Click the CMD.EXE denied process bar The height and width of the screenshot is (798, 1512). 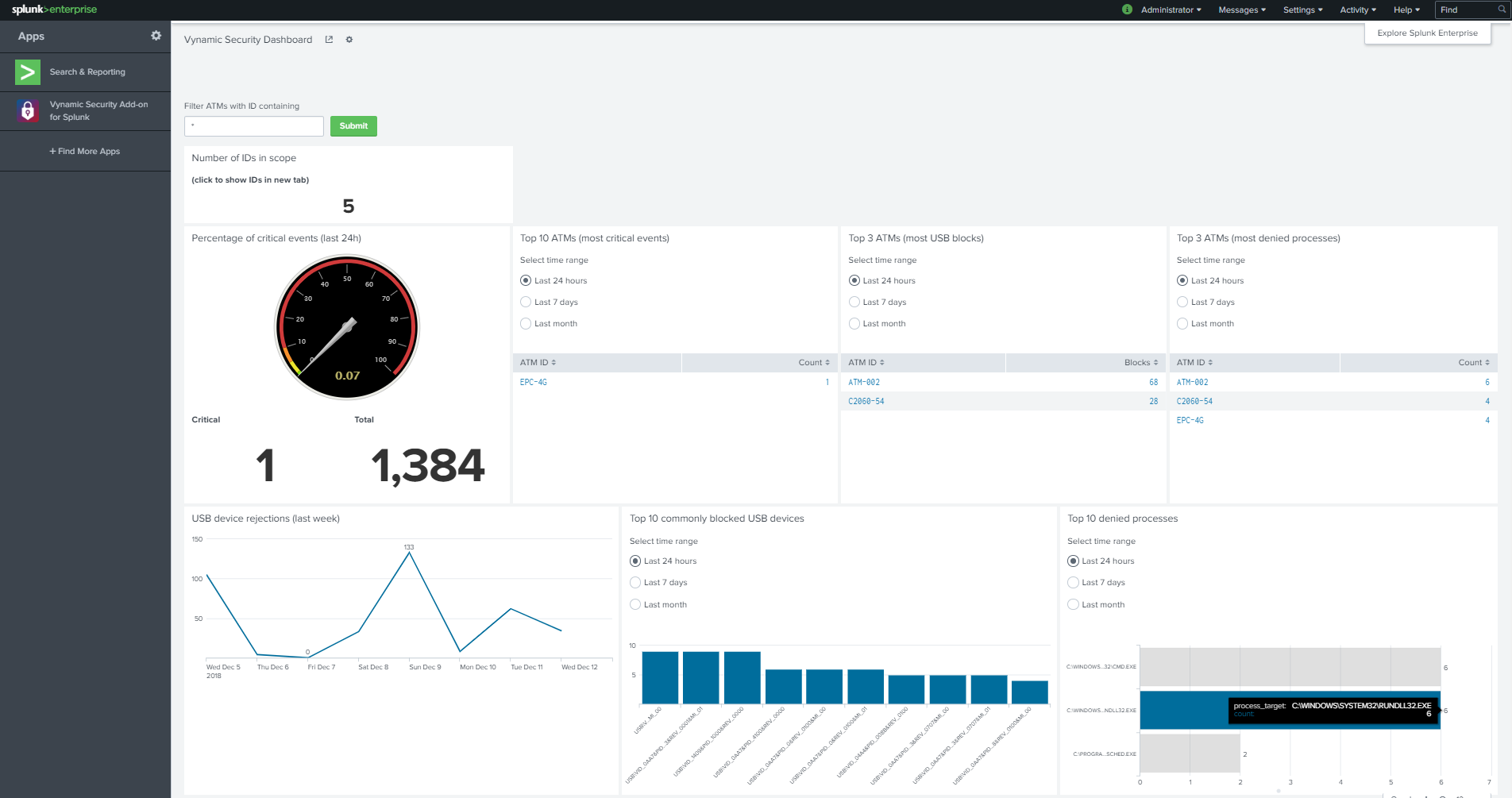click(x=1290, y=667)
